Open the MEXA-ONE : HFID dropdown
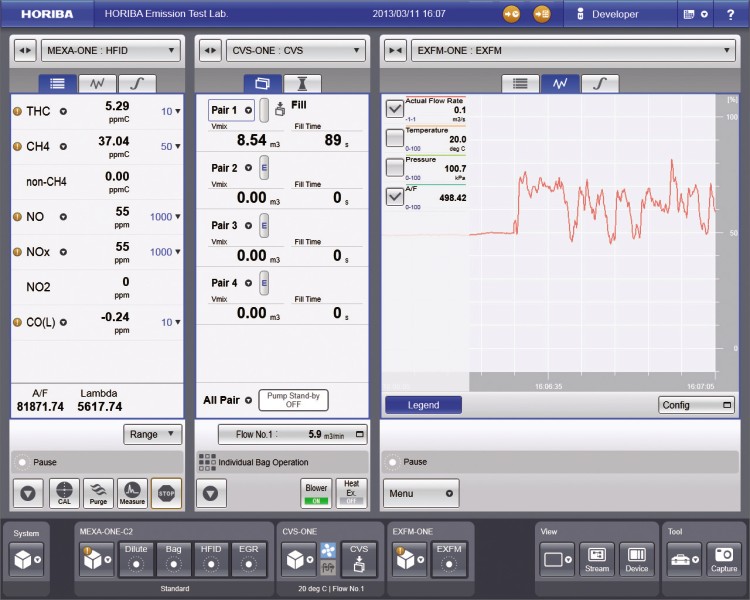The width and height of the screenshot is (750, 600). pyautogui.click(x=111, y=50)
